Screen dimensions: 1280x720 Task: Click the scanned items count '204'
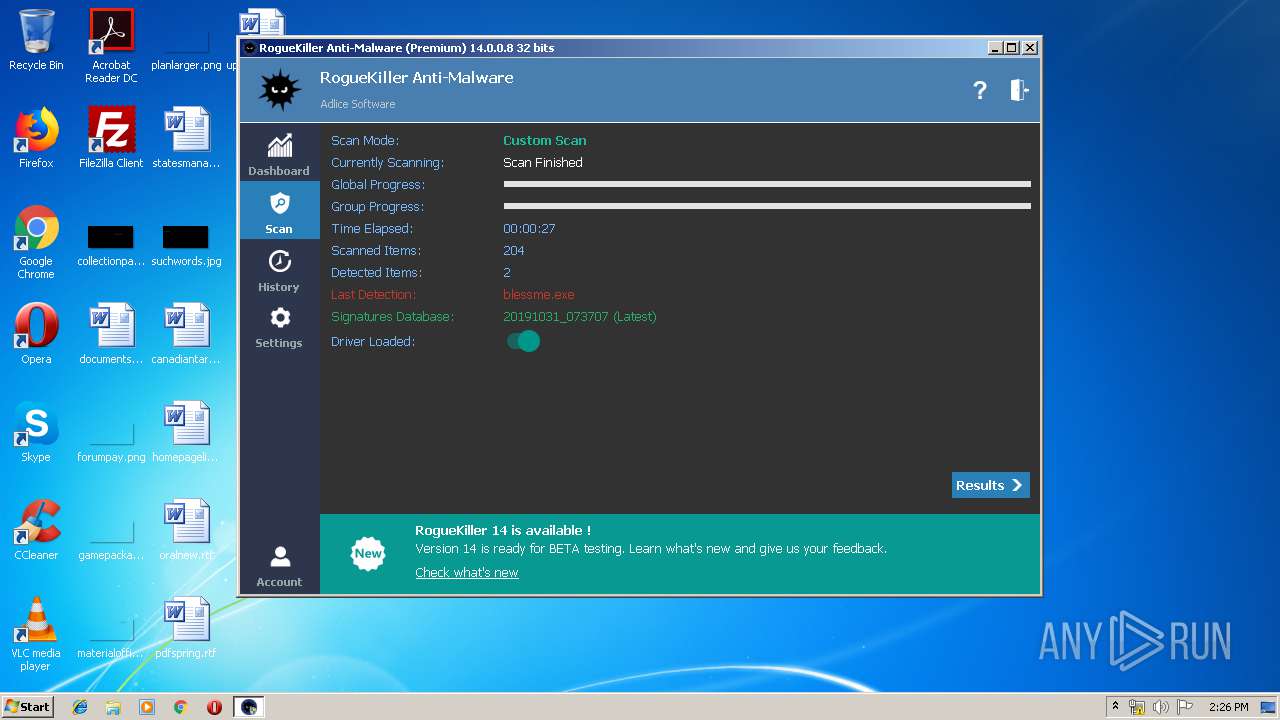tap(514, 250)
